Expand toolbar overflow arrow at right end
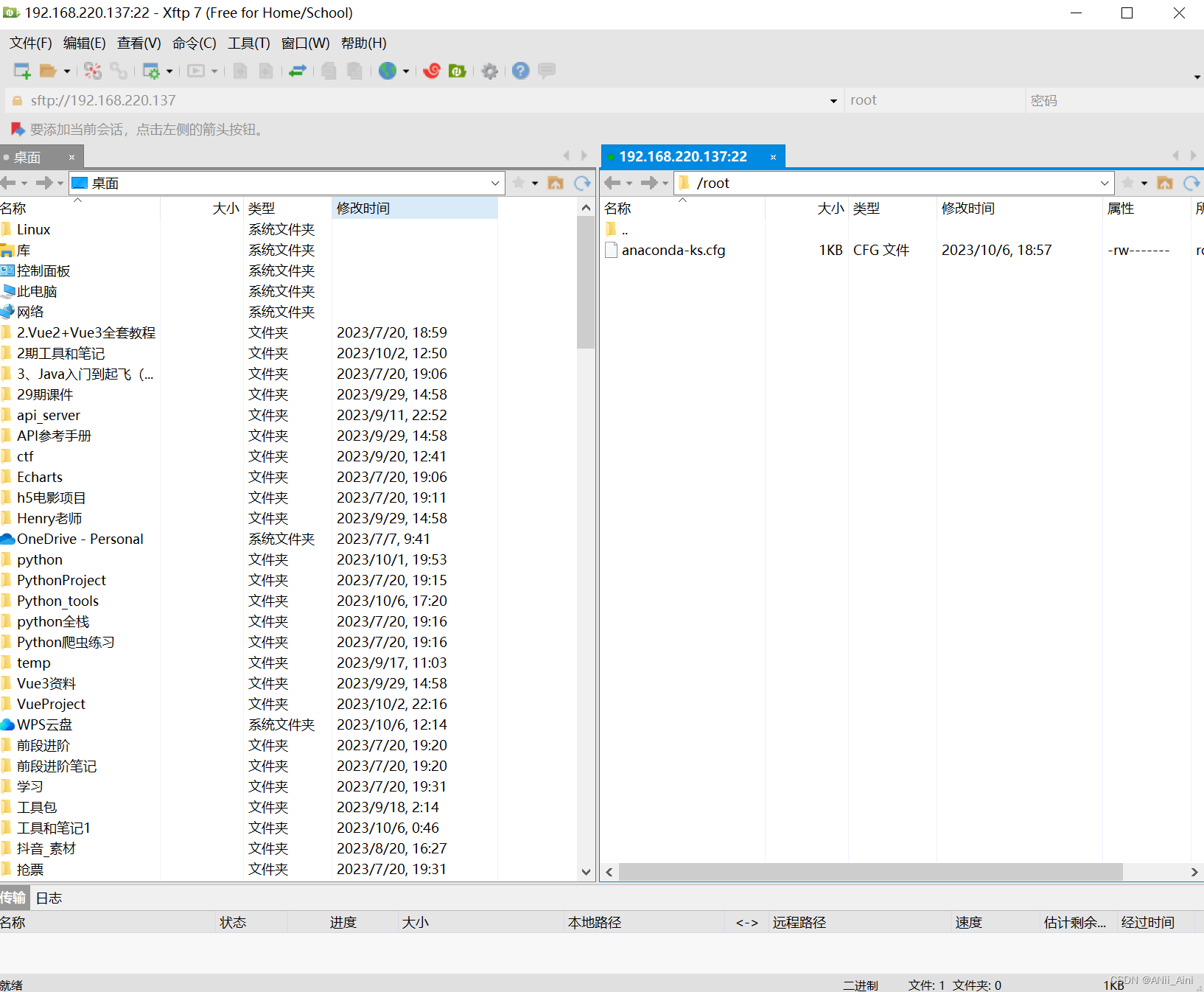The width and height of the screenshot is (1204, 992). pyautogui.click(x=1197, y=77)
